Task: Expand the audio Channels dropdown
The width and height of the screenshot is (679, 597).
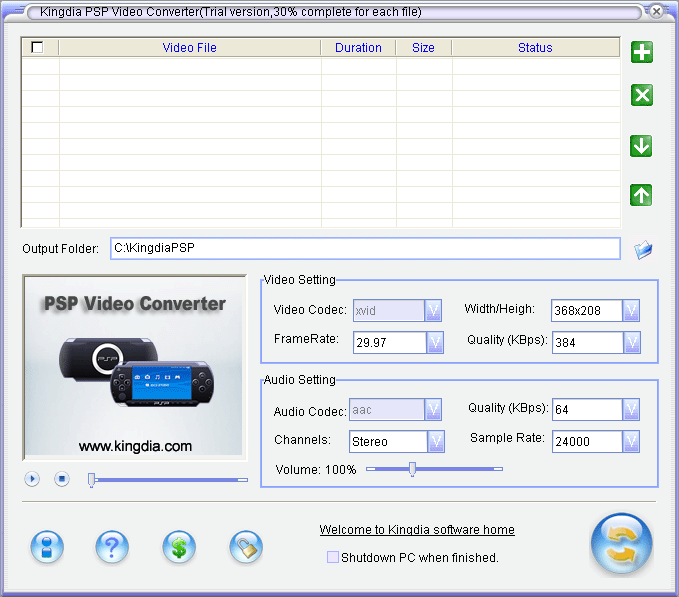Action: click(x=435, y=441)
